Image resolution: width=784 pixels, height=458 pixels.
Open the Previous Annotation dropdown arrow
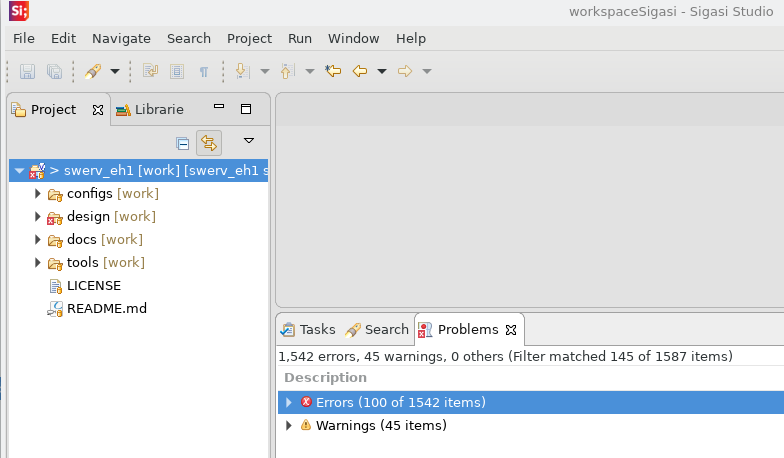coord(310,72)
